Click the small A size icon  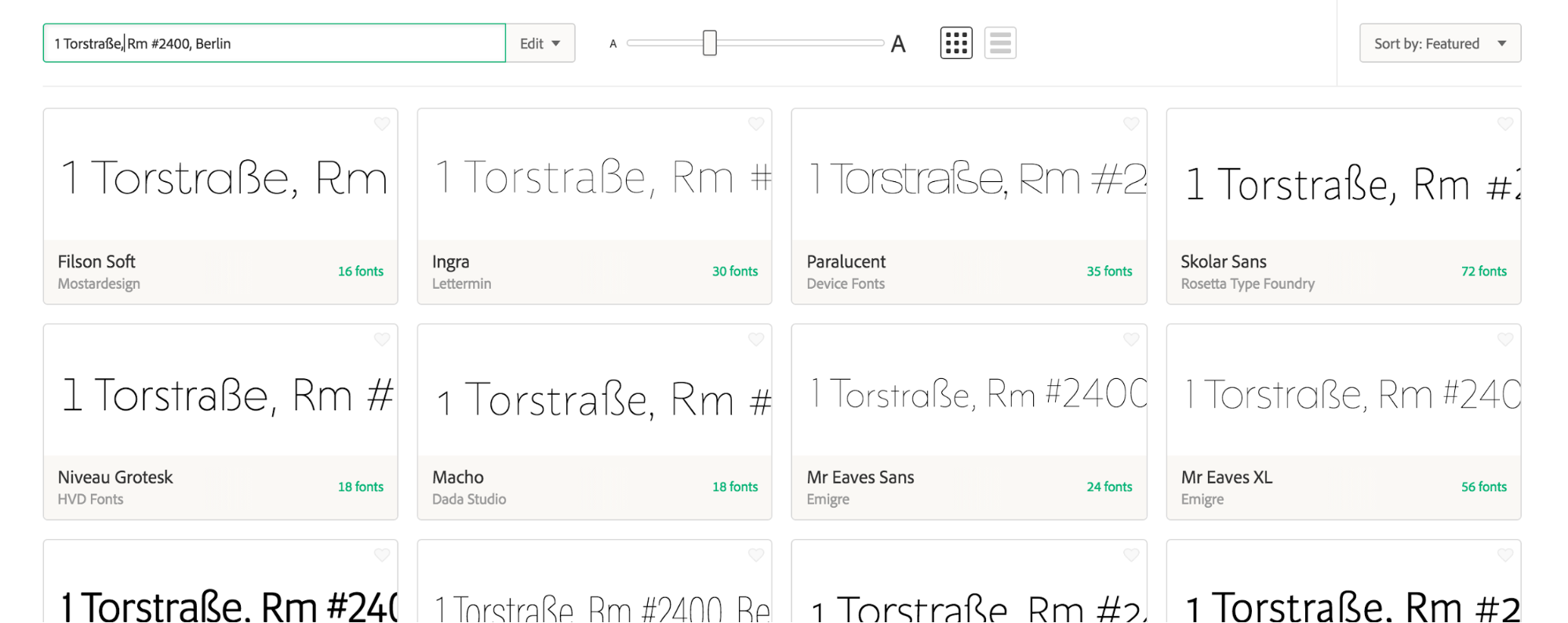click(x=613, y=44)
